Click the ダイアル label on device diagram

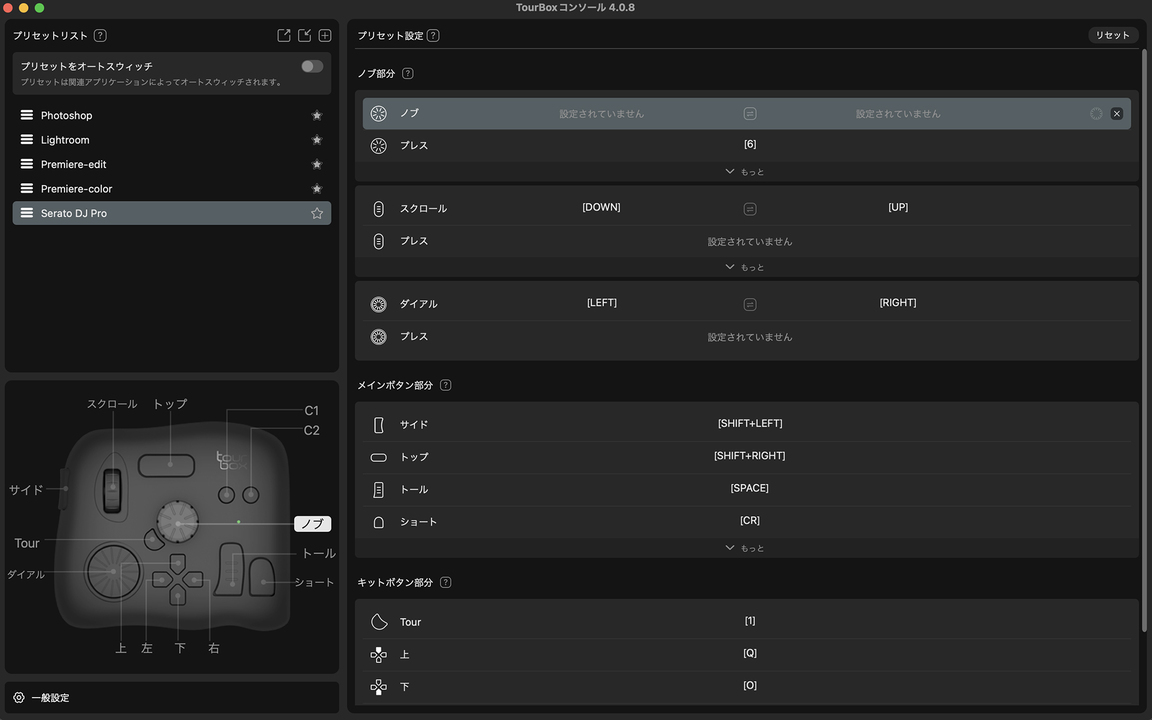click(26, 575)
